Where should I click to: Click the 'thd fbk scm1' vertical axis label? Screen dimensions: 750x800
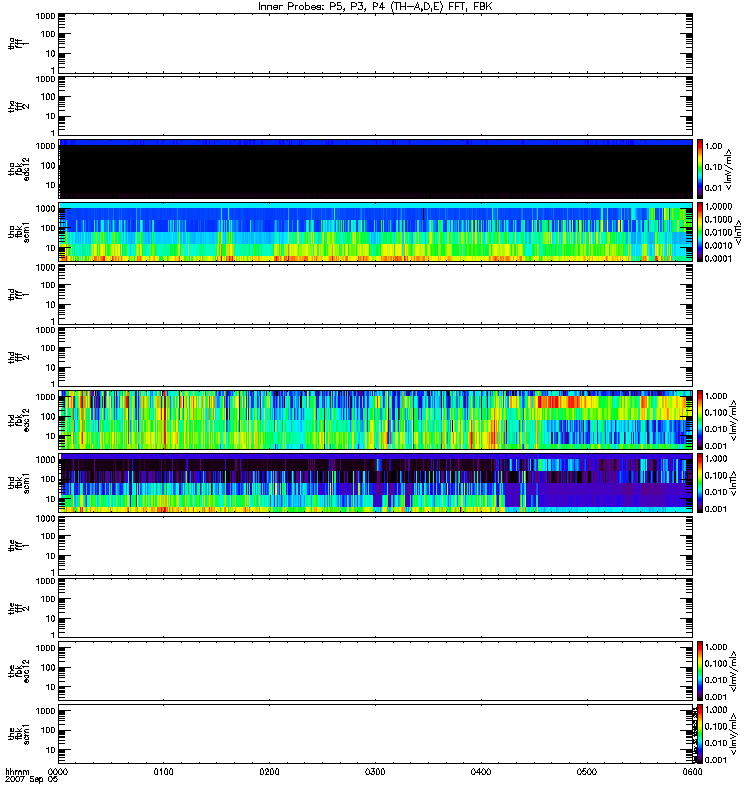click(x=19, y=484)
